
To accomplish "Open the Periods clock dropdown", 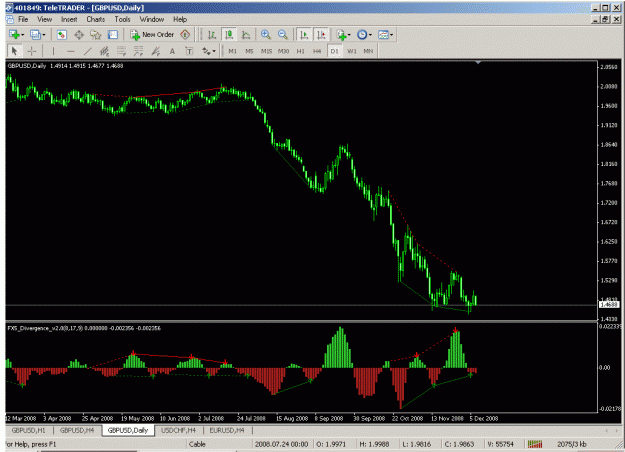I will 364,35.
